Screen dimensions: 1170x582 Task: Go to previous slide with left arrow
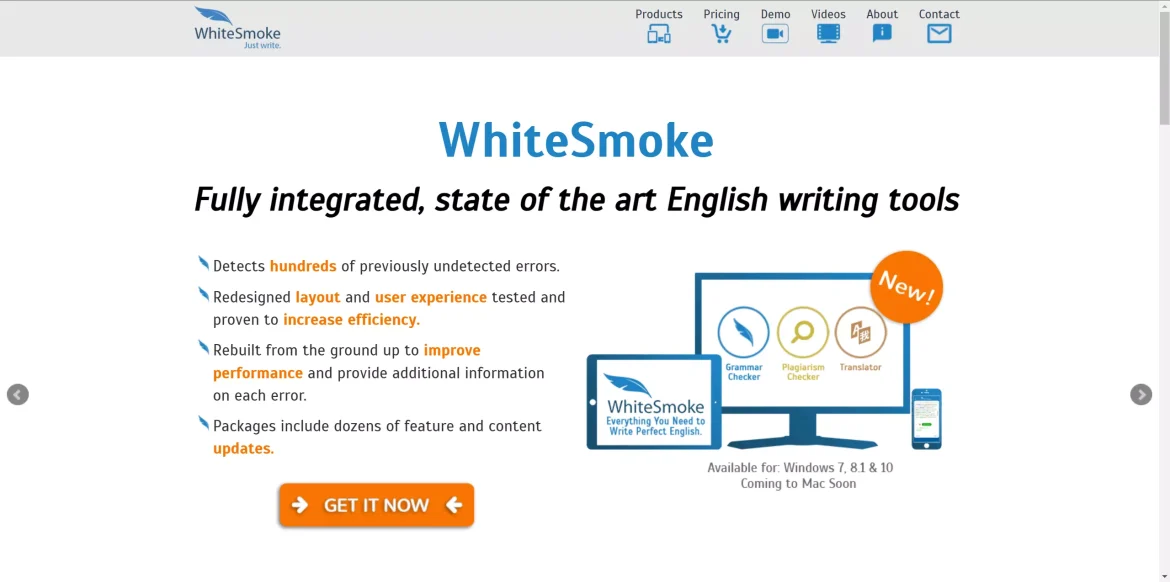coord(18,395)
